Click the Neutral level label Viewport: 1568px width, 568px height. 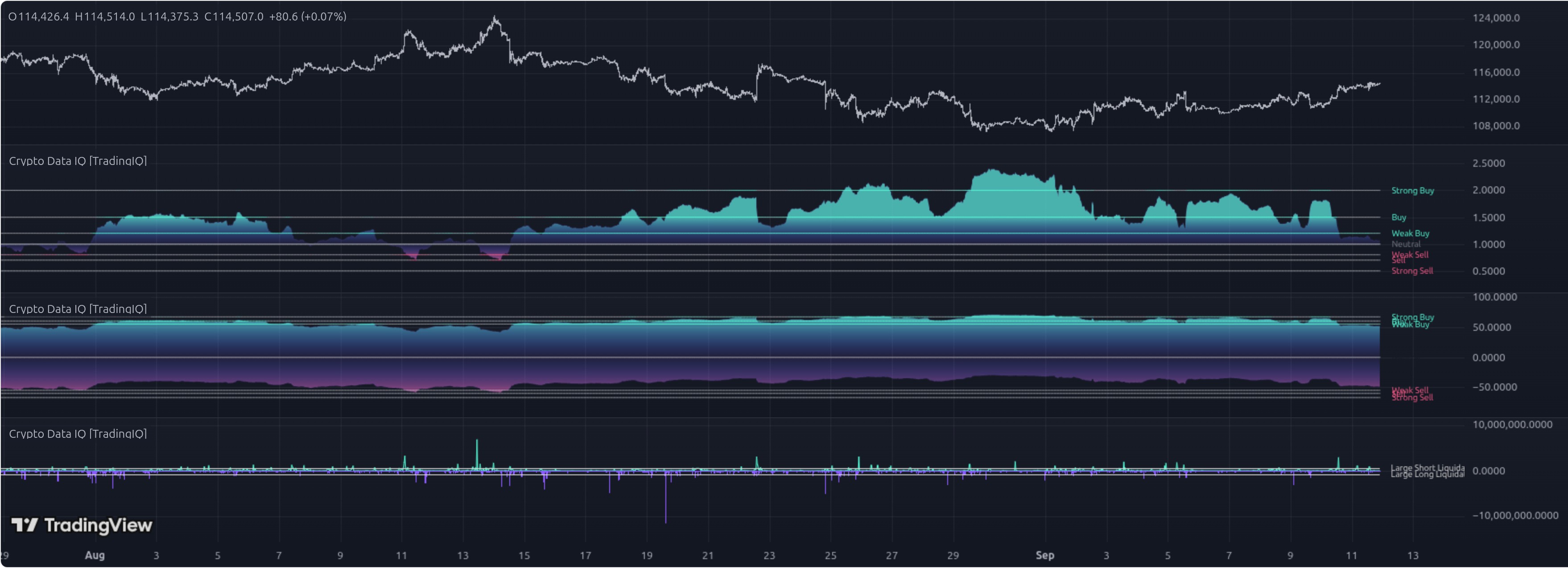point(1406,244)
